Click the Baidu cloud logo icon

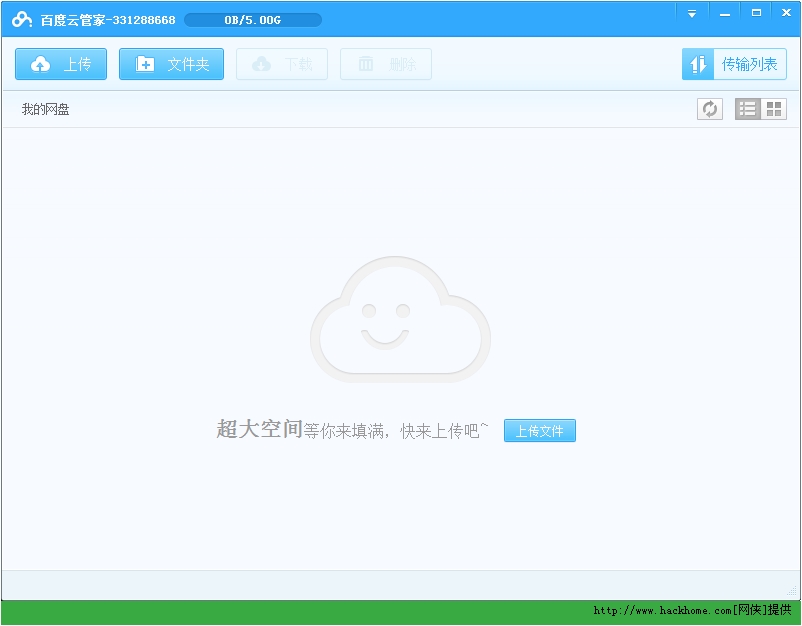point(22,20)
